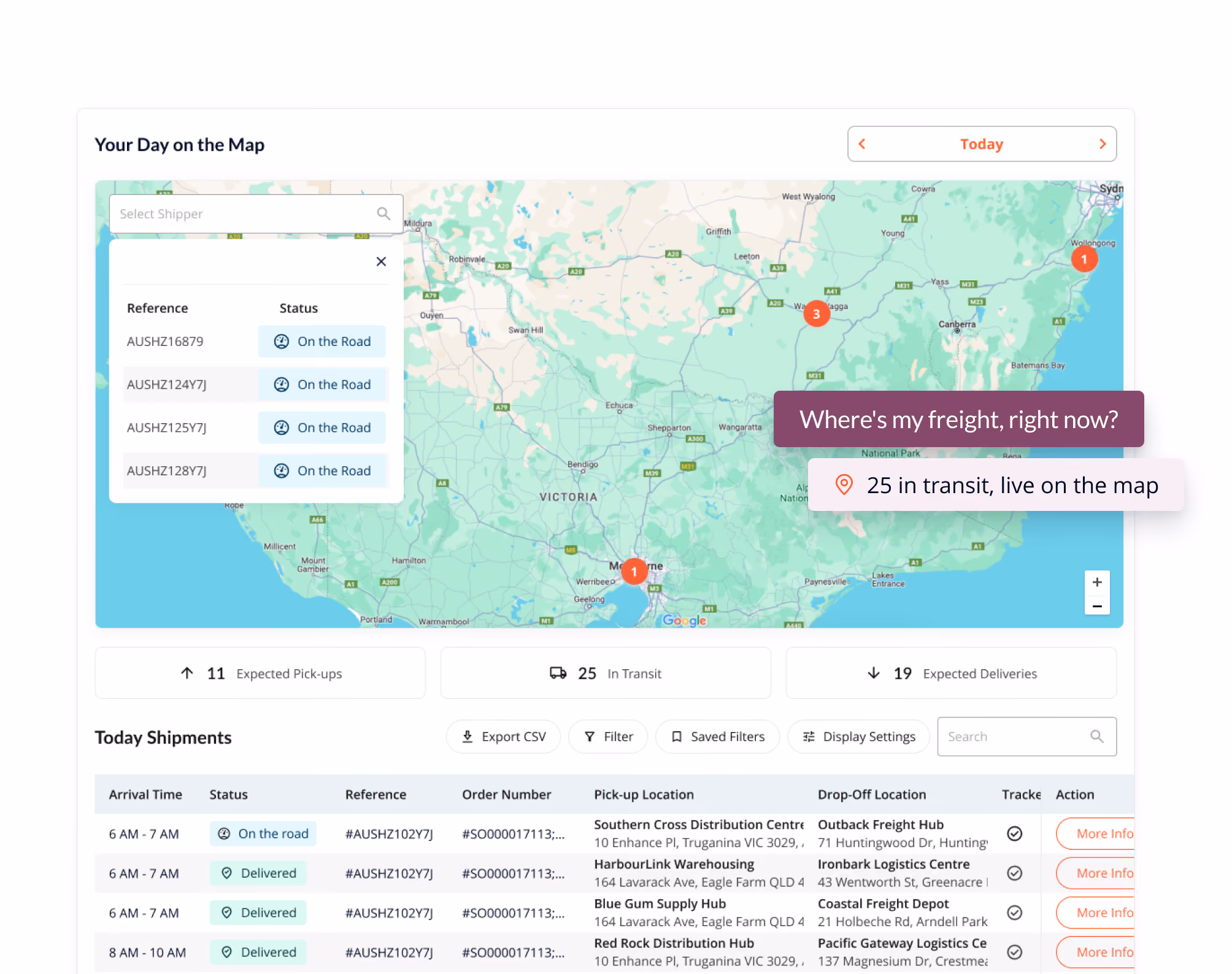Click On the Road status for AUSHZ125Y7J

322,428
